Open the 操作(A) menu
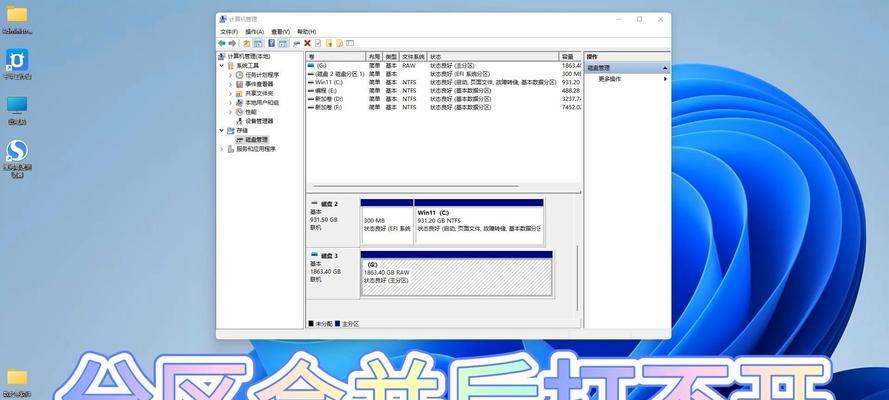Image resolution: width=889 pixels, height=400 pixels. click(x=254, y=32)
